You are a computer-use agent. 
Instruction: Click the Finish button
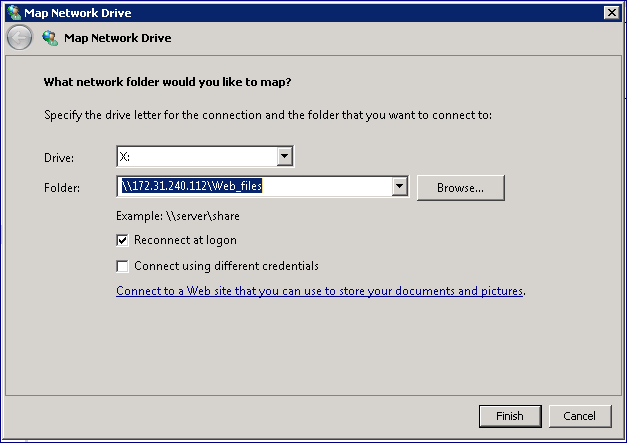point(510,416)
